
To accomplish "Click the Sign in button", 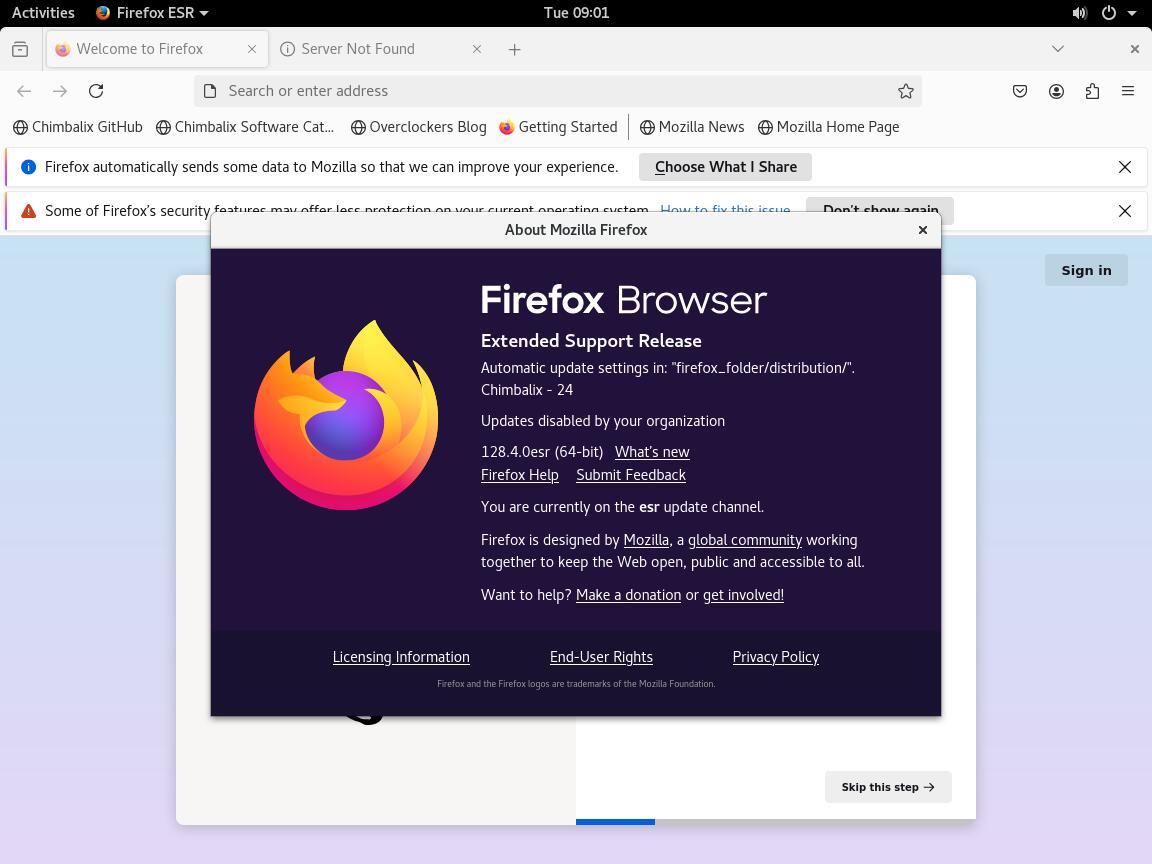I will [1086, 270].
